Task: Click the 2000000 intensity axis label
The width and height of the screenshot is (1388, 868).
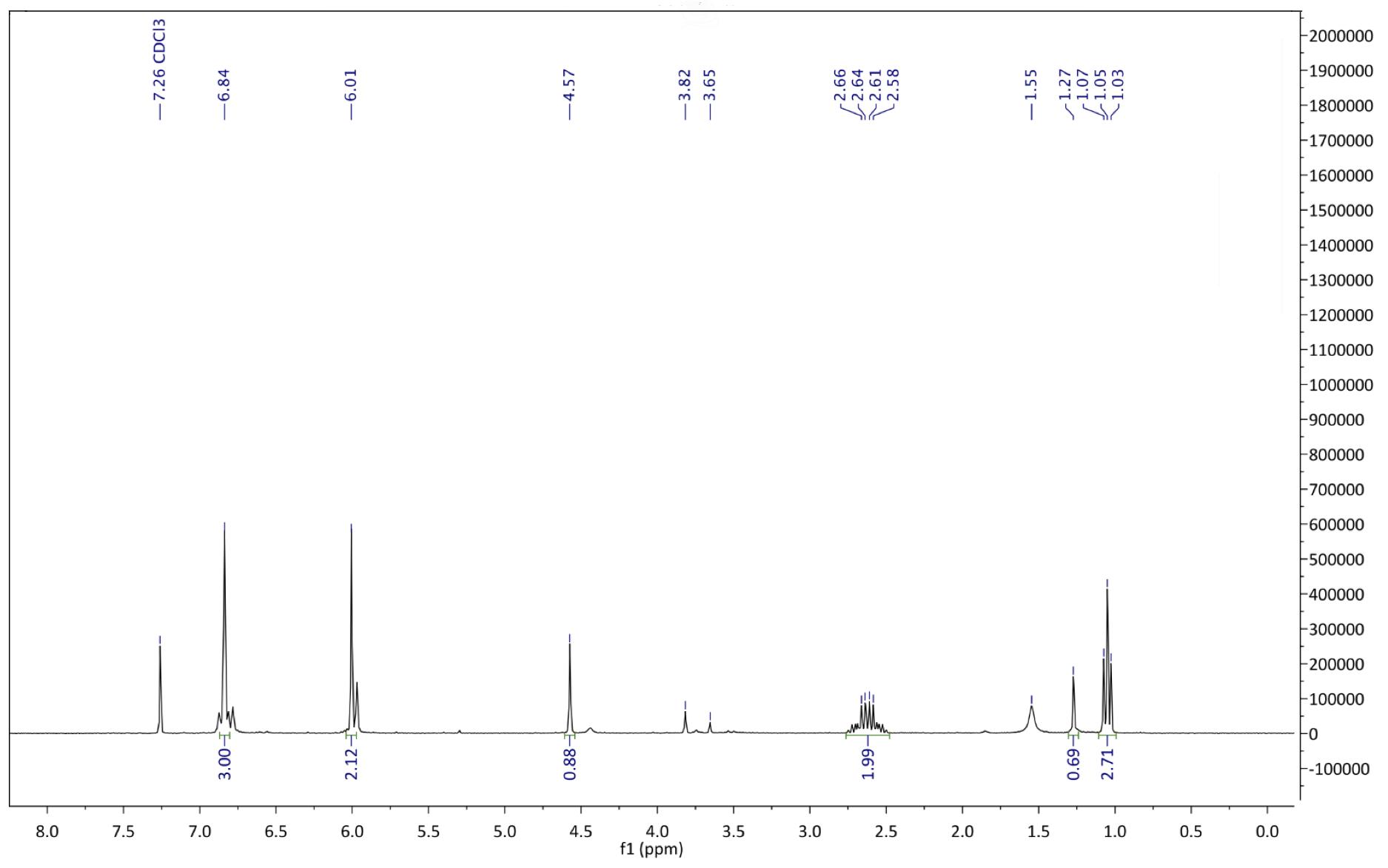Action: [x=1341, y=36]
